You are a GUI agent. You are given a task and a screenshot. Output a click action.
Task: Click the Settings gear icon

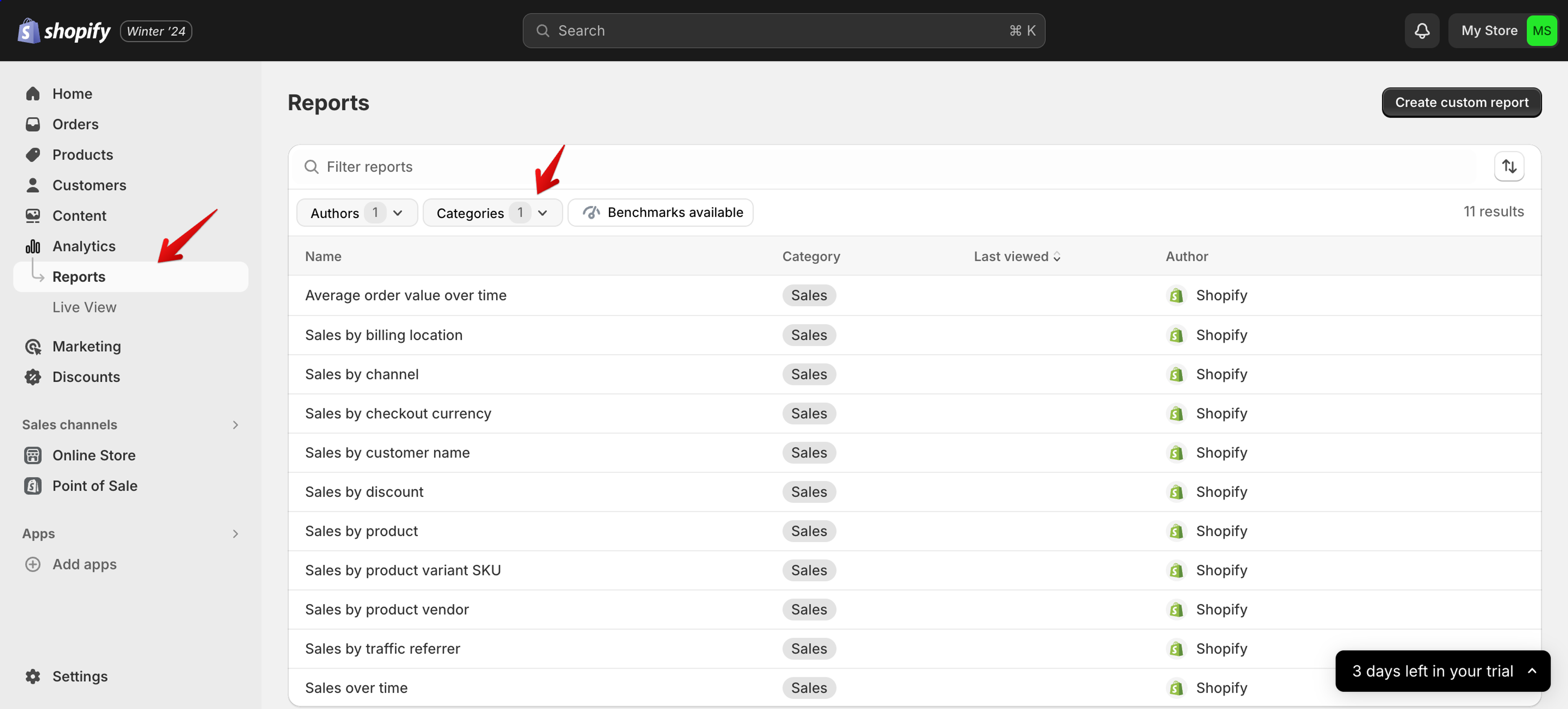pyautogui.click(x=33, y=676)
